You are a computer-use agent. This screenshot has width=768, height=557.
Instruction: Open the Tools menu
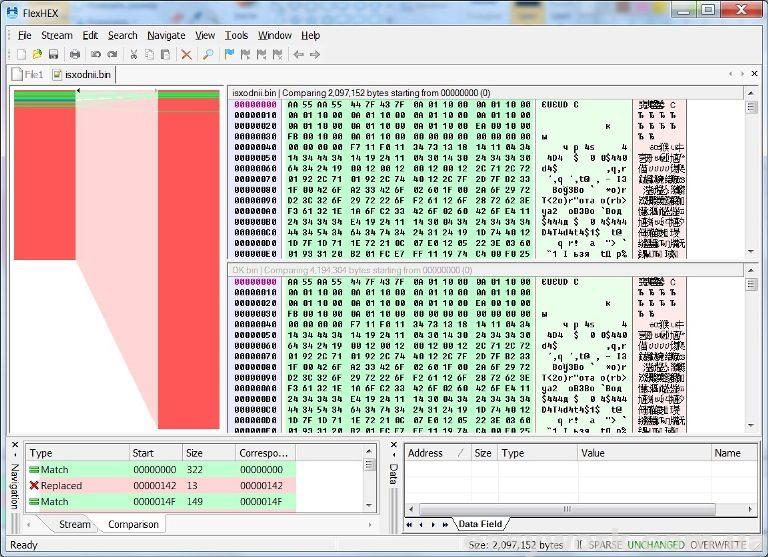click(237, 35)
